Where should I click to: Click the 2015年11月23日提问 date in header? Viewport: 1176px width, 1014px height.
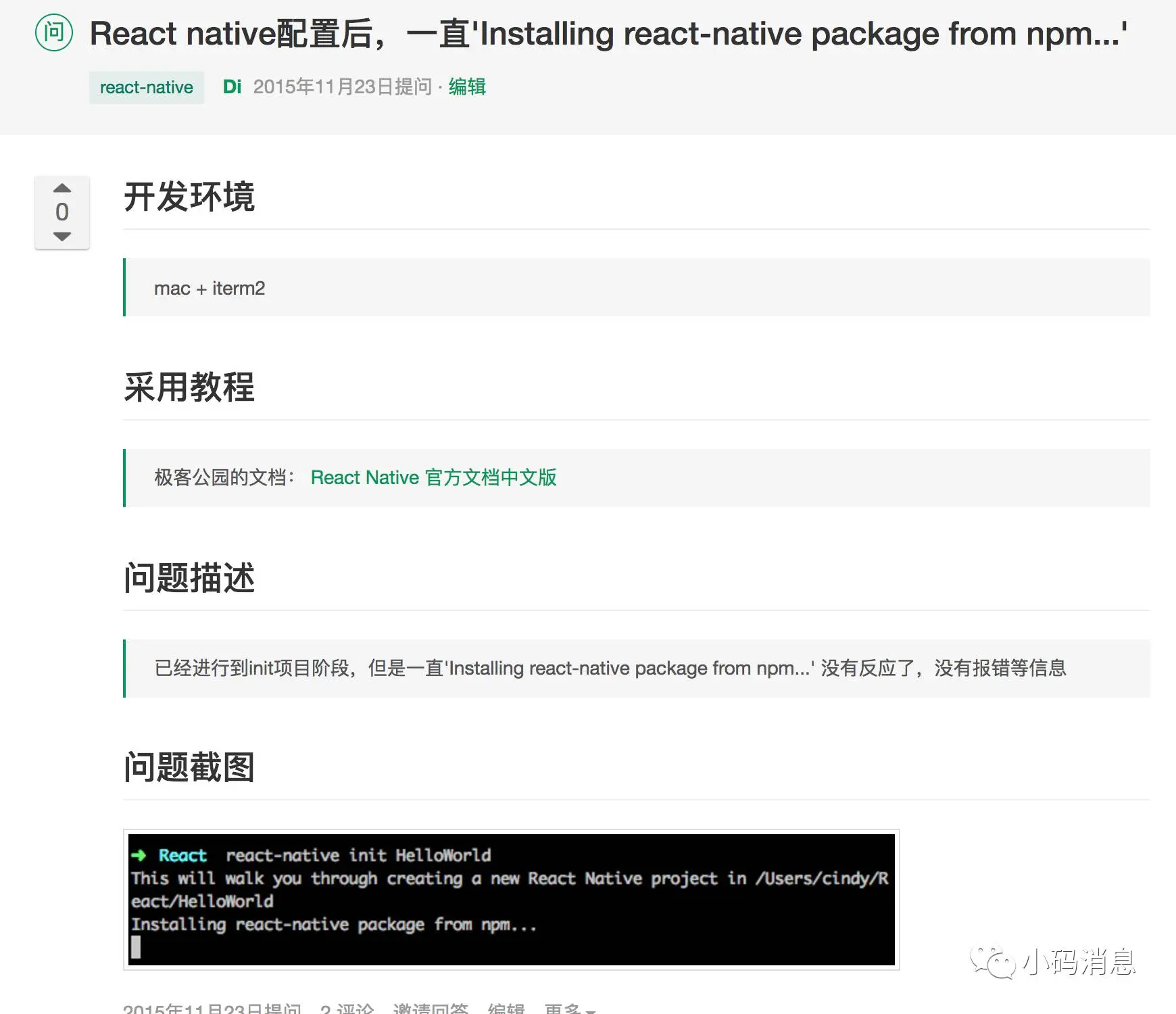[342, 87]
